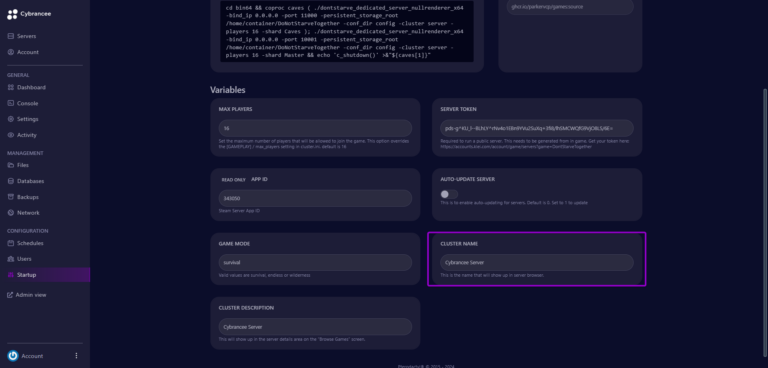Click the Cybrancee brand name

[x=36, y=14]
